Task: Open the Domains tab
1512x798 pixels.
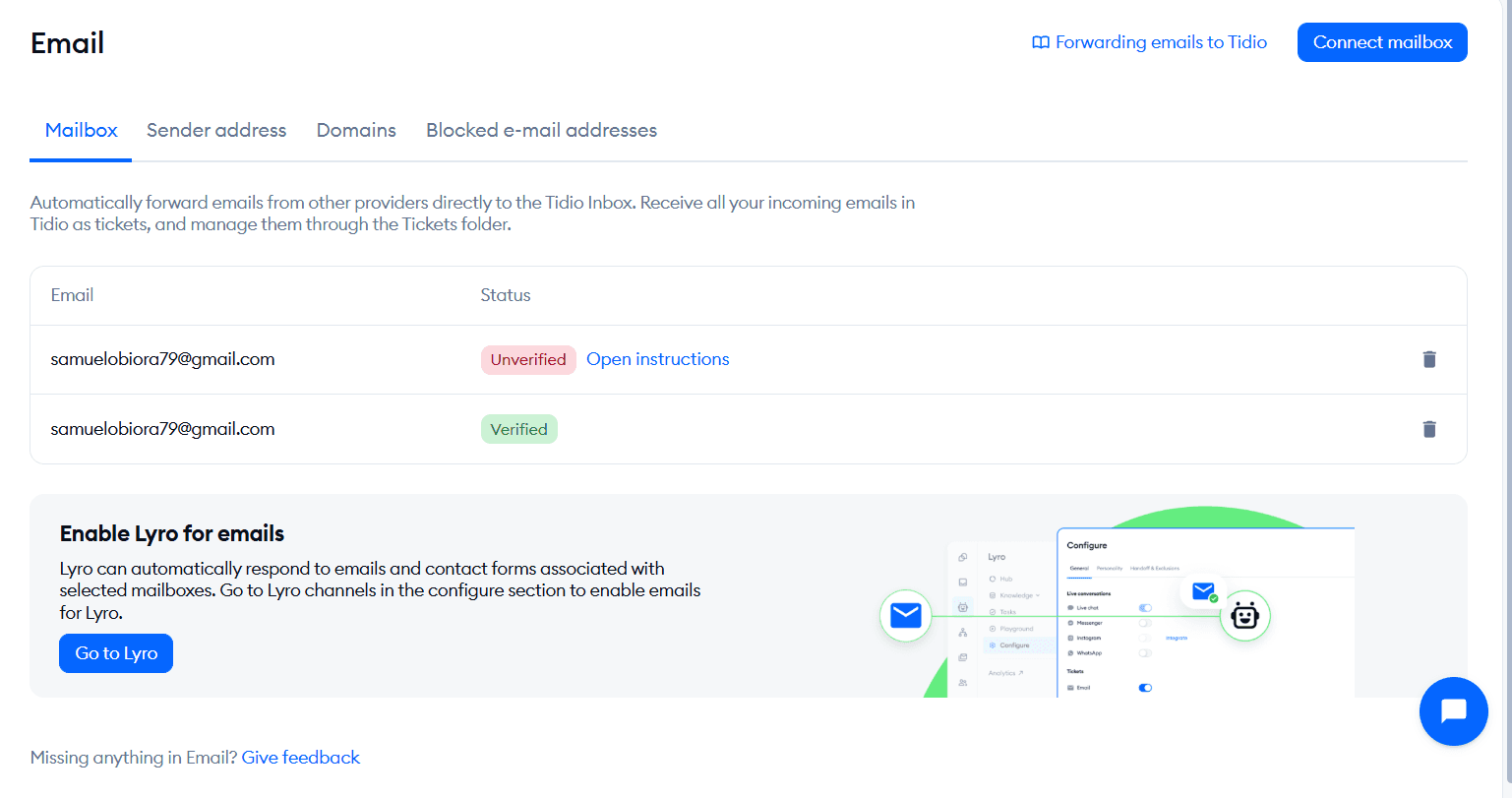Action: 356,130
